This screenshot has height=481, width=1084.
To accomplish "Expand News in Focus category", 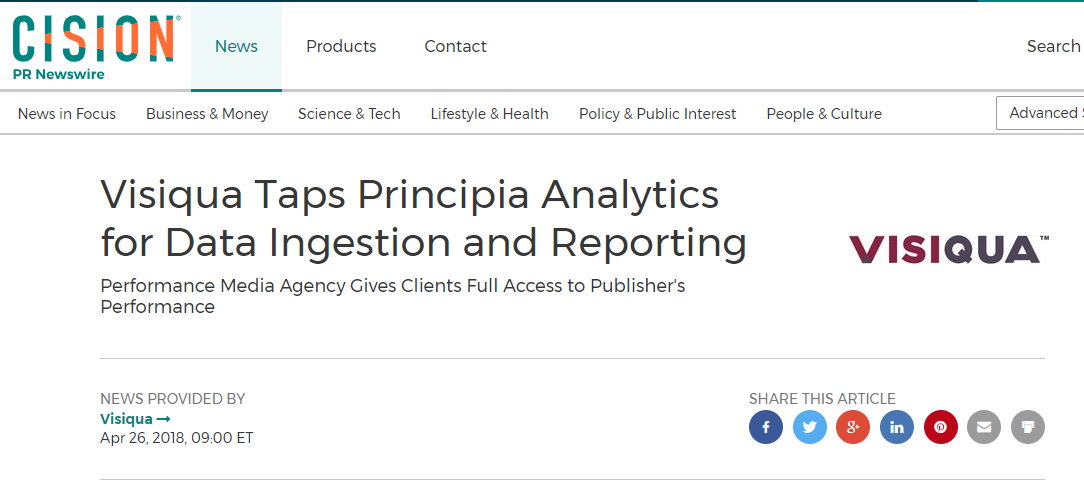I will [x=67, y=114].
